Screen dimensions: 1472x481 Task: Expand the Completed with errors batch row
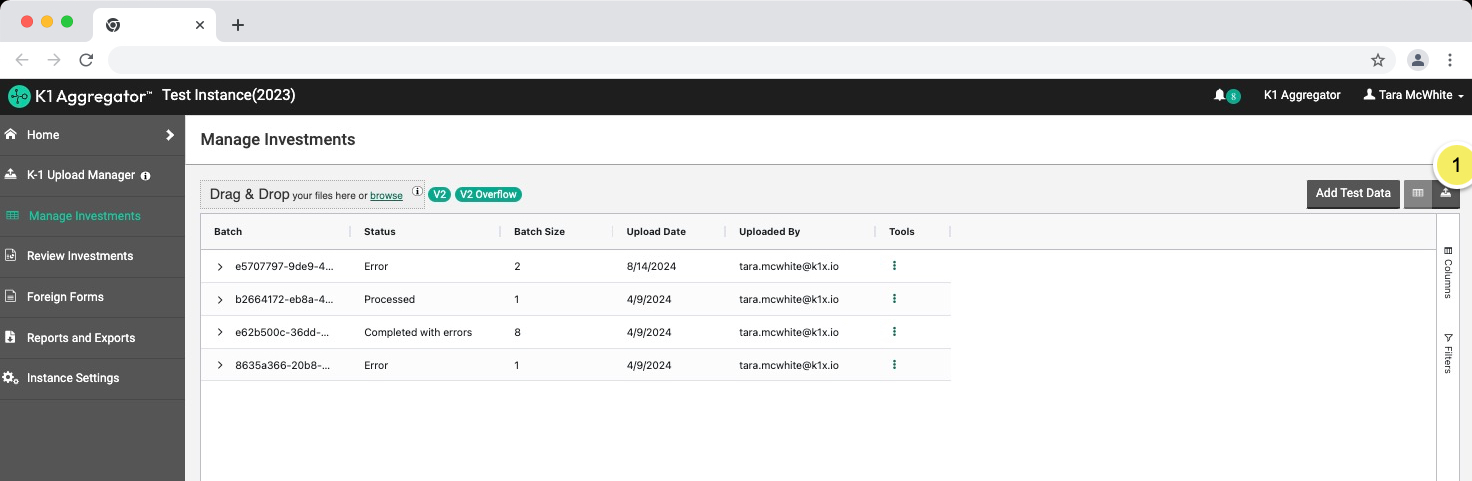pyautogui.click(x=220, y=332)
